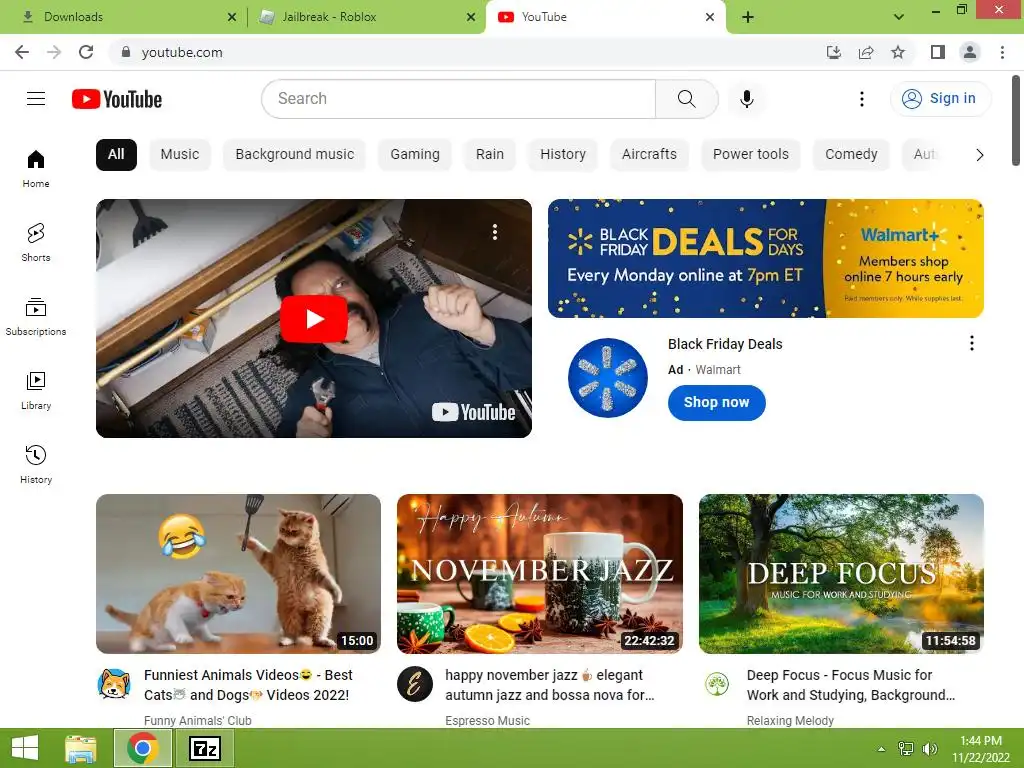Select the Rain filter chip
The height and width of the screenshot is (768, 1024).
tap(490, 155)
